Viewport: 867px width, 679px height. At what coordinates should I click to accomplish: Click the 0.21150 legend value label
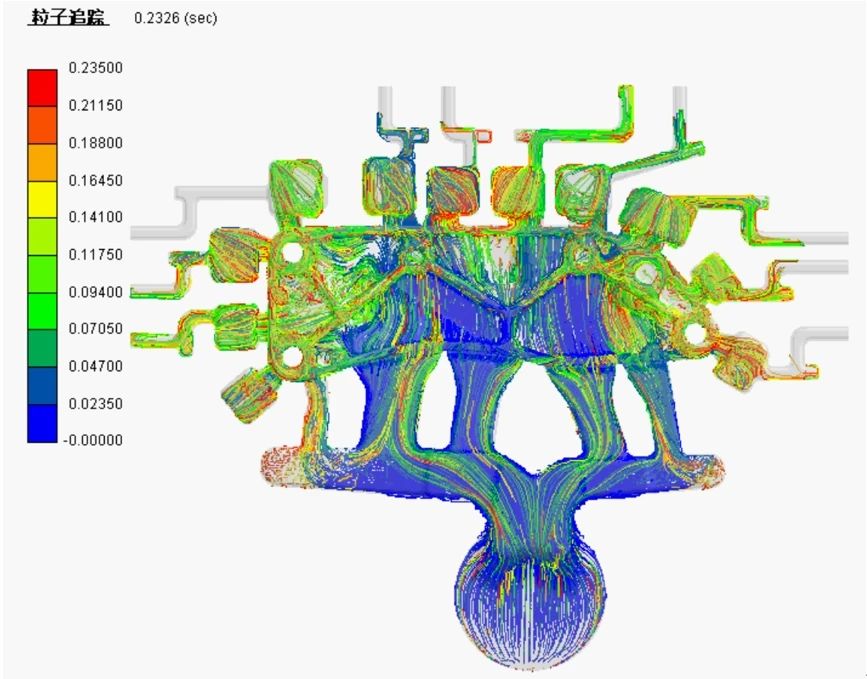click(x=94, y=105)
